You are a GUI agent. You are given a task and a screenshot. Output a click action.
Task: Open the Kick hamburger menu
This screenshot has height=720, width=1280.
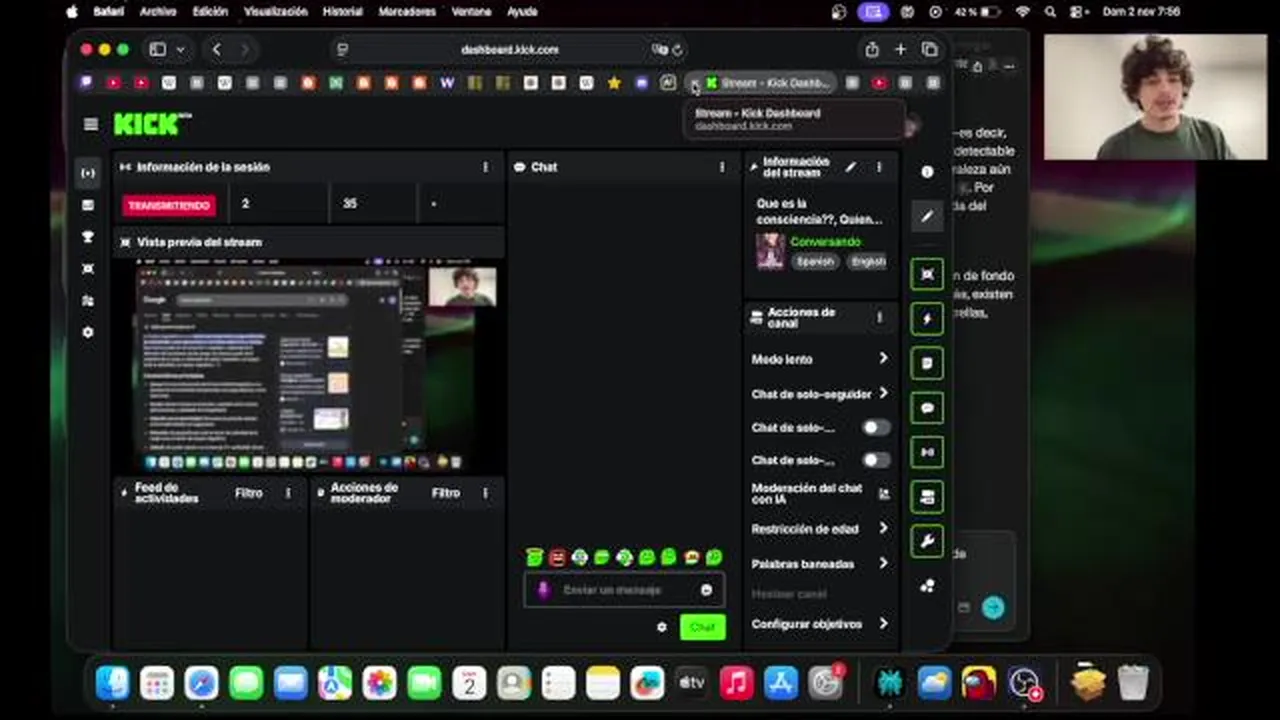tap(91, 124)
